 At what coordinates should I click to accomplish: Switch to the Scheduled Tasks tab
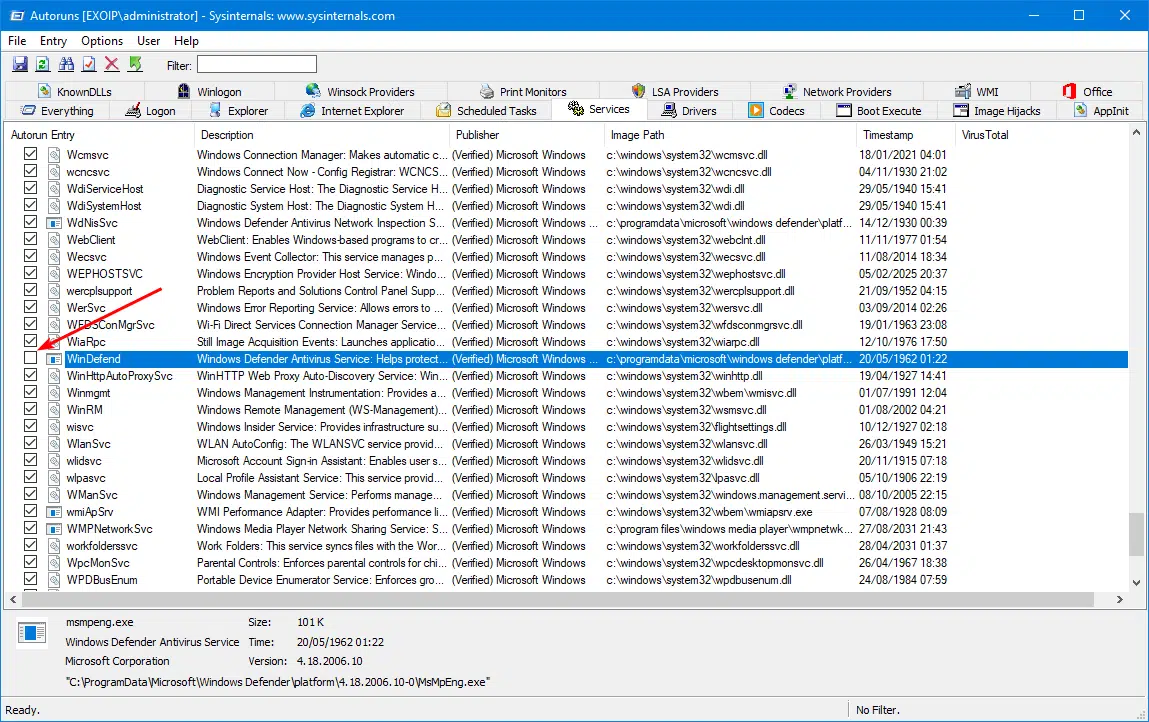487,111
